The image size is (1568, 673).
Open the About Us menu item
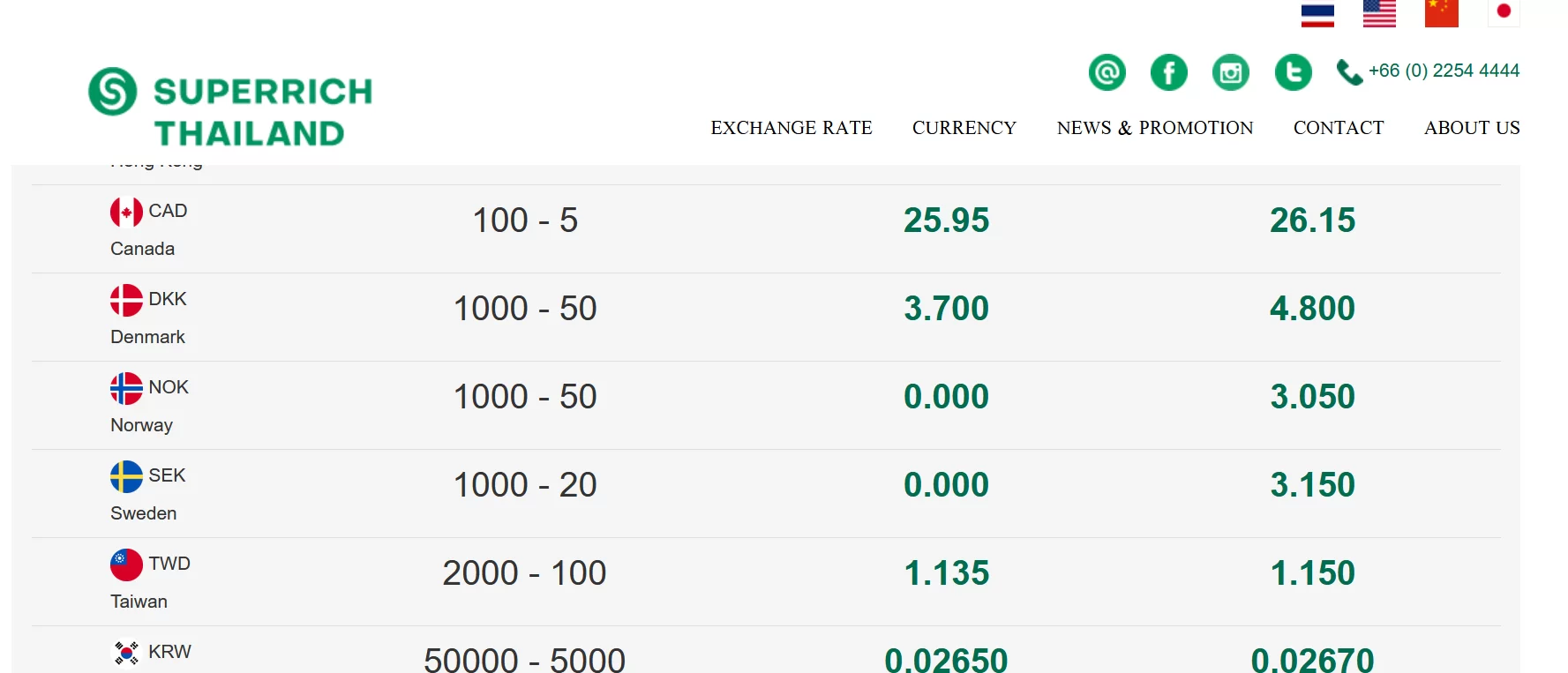point(1472,128)
